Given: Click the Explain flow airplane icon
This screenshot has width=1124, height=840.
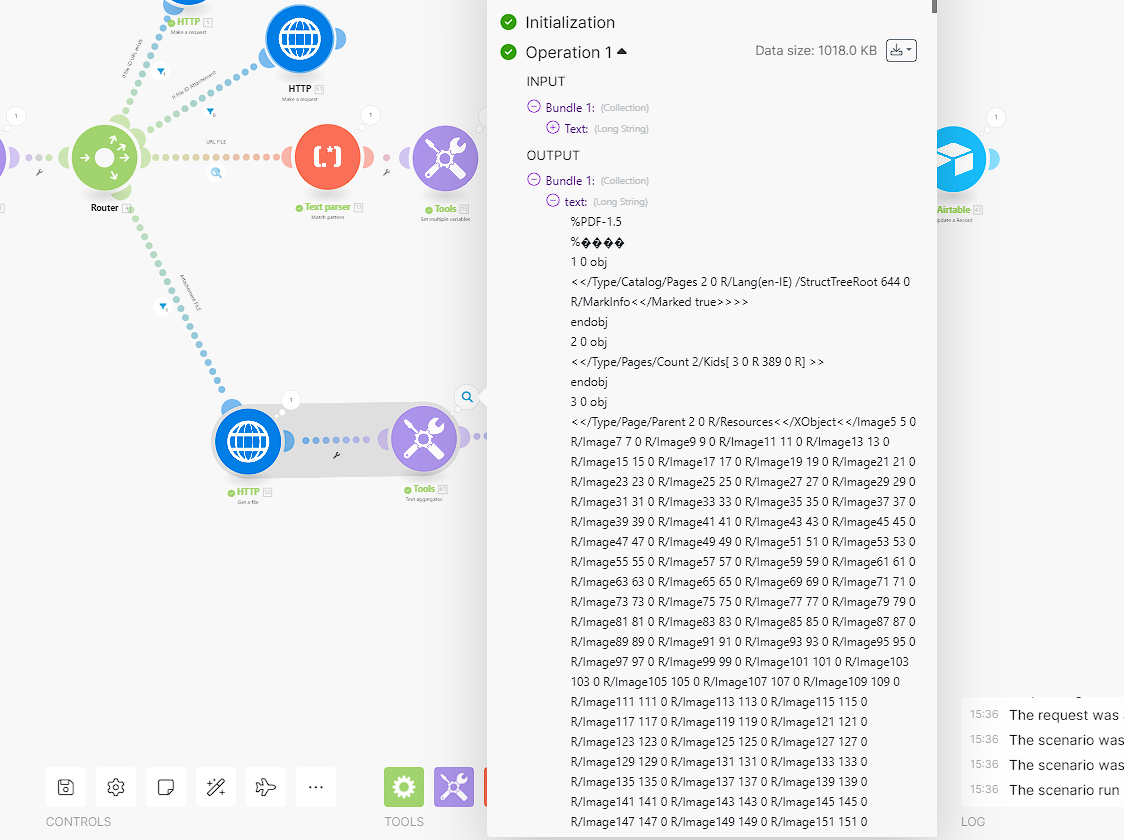Looking at the screenshot, I should pyautogui.click(x=265, y=787).
